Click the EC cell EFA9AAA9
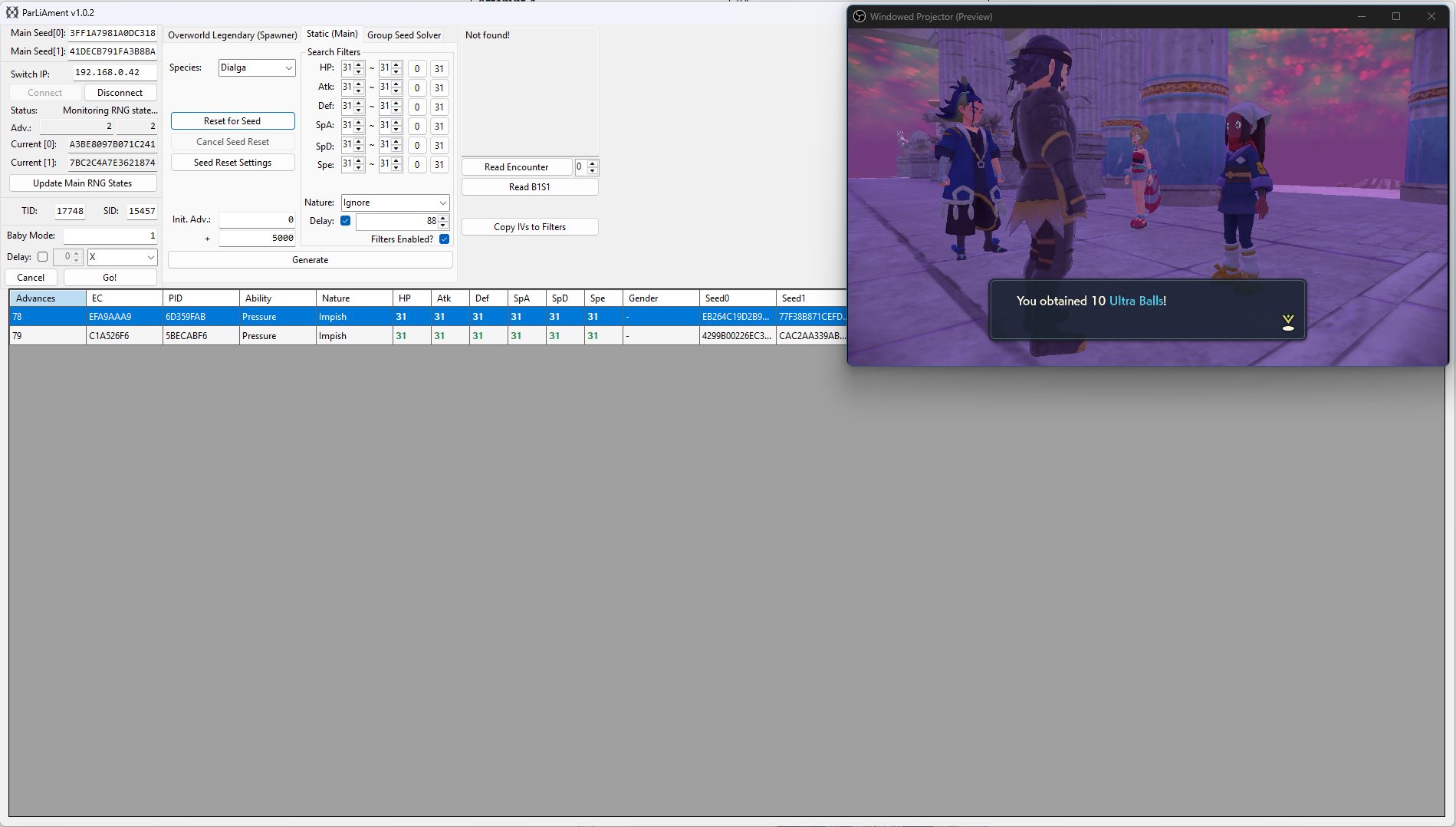1456x827 pixels. click(x=124, y=317)
